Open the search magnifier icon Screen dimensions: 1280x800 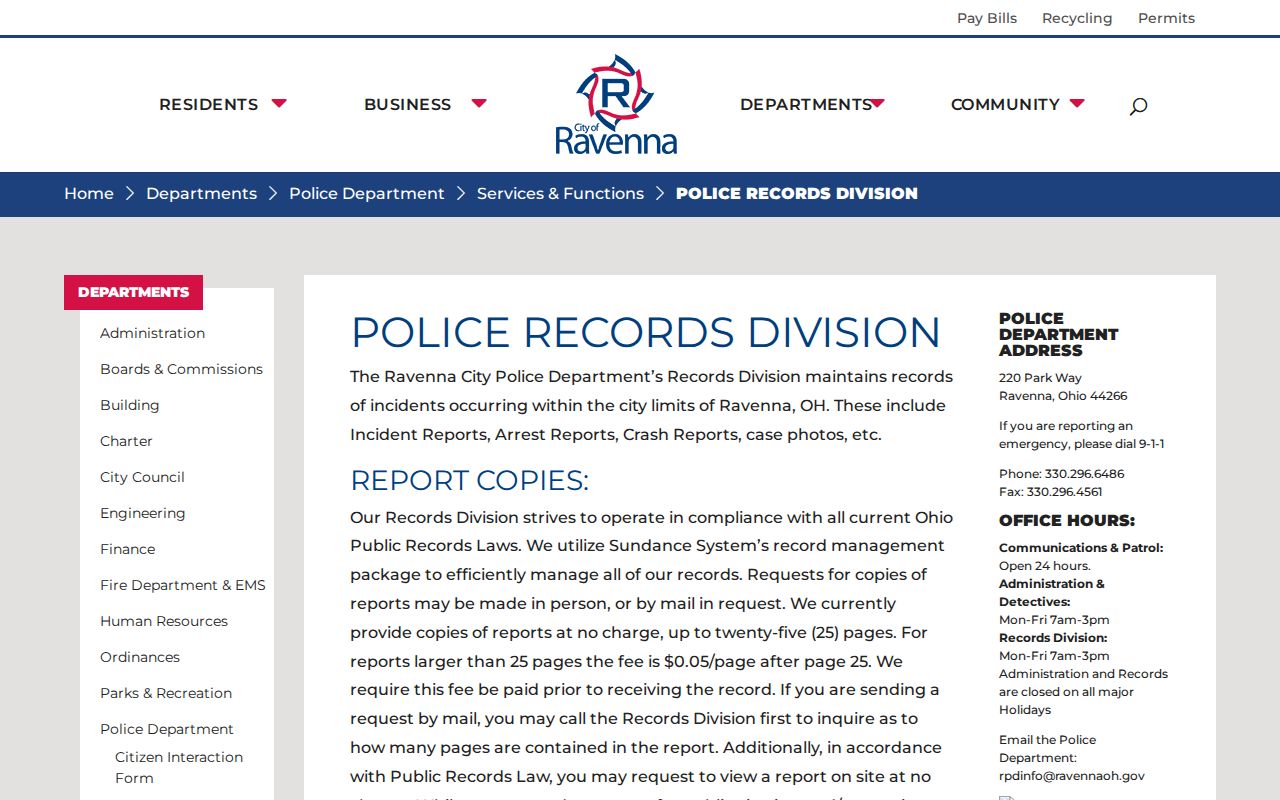coord(1138,106)
